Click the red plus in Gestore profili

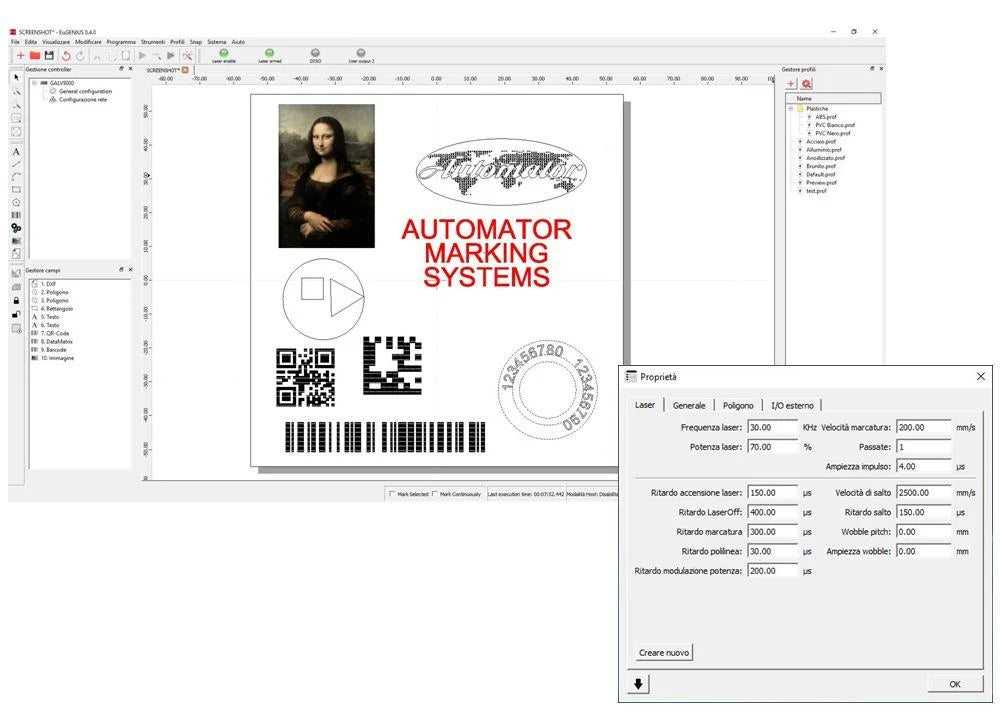[791, 84]
